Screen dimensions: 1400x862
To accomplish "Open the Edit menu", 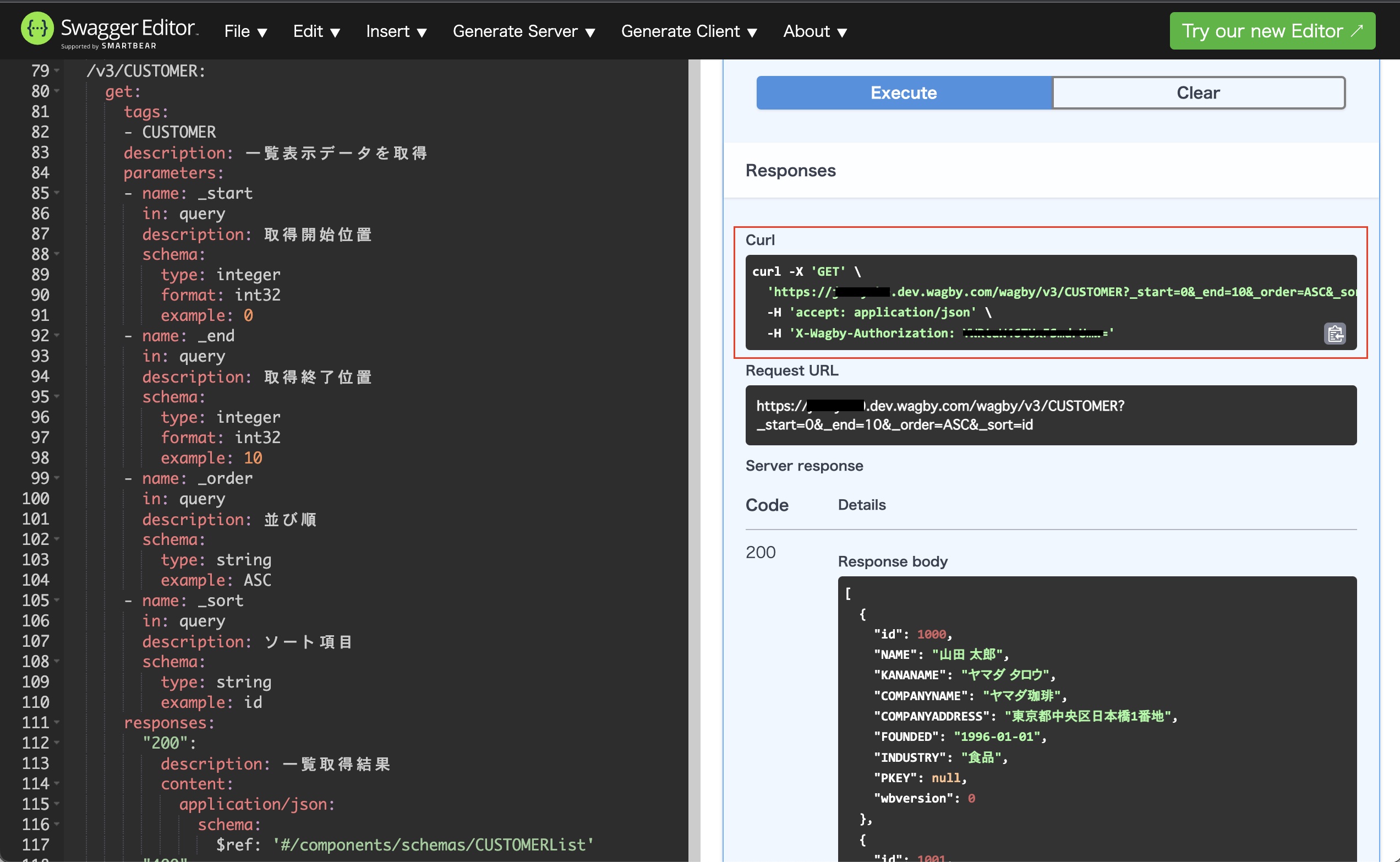I will pyautogui.click(x=315, y=30).
